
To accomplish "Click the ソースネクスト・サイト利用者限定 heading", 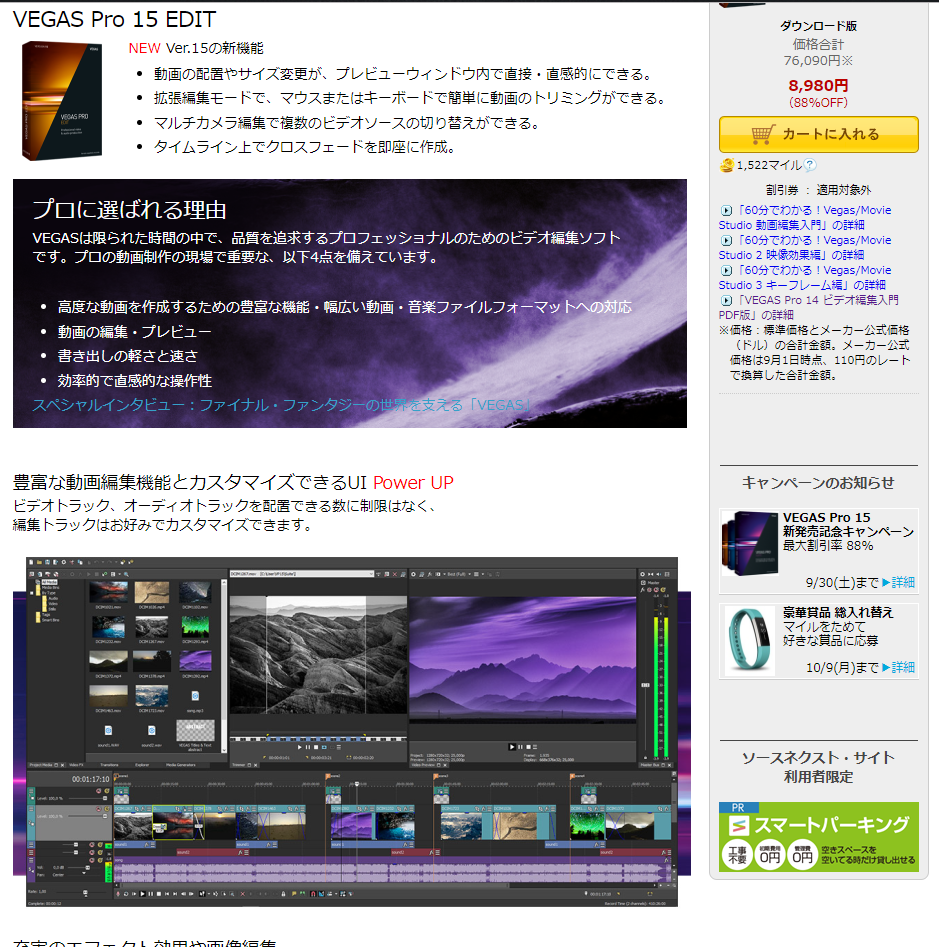I will coord(818,767).
